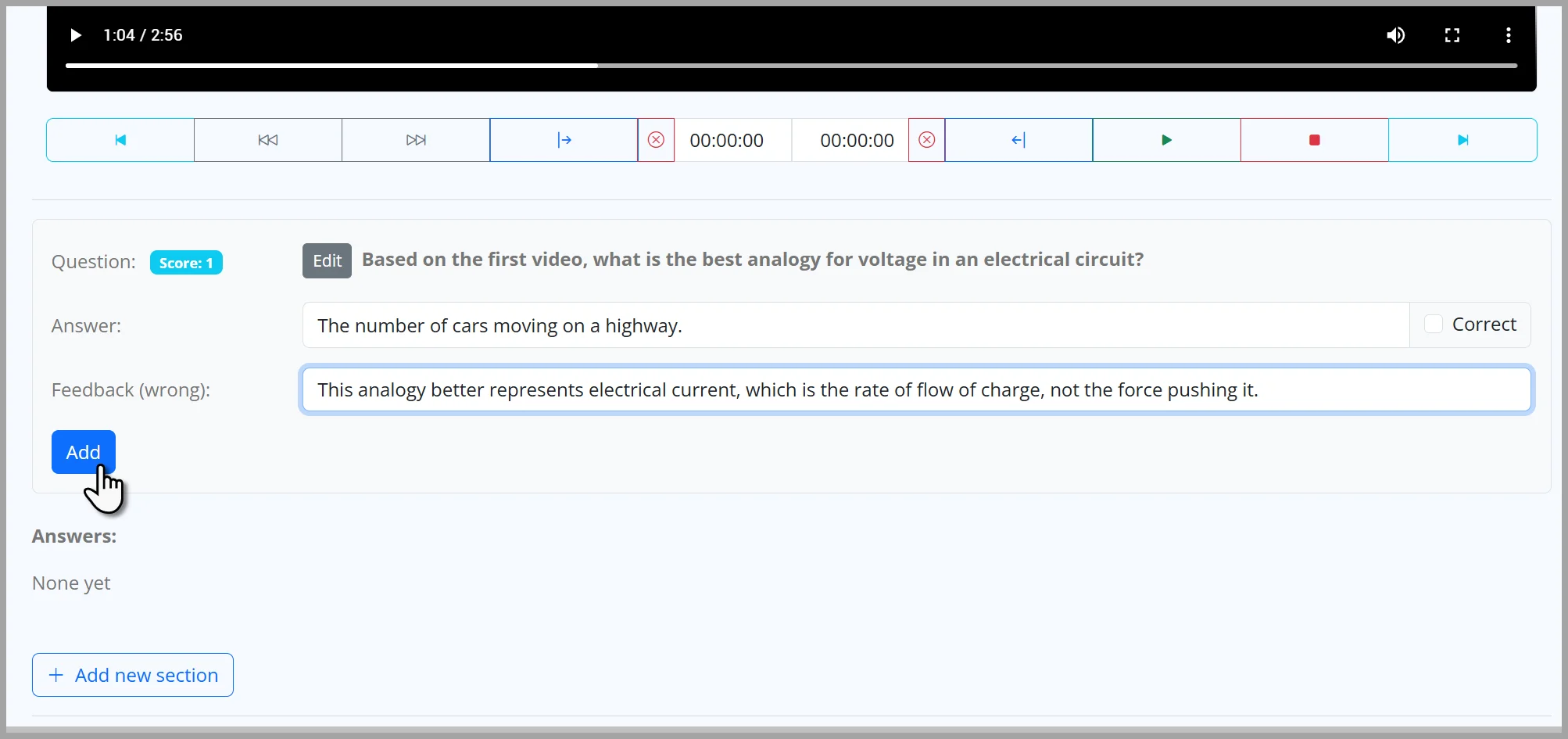The width and height of the screenshot is (1568, 739).
Task: Jump to the video start
Action: pos(120,140)
